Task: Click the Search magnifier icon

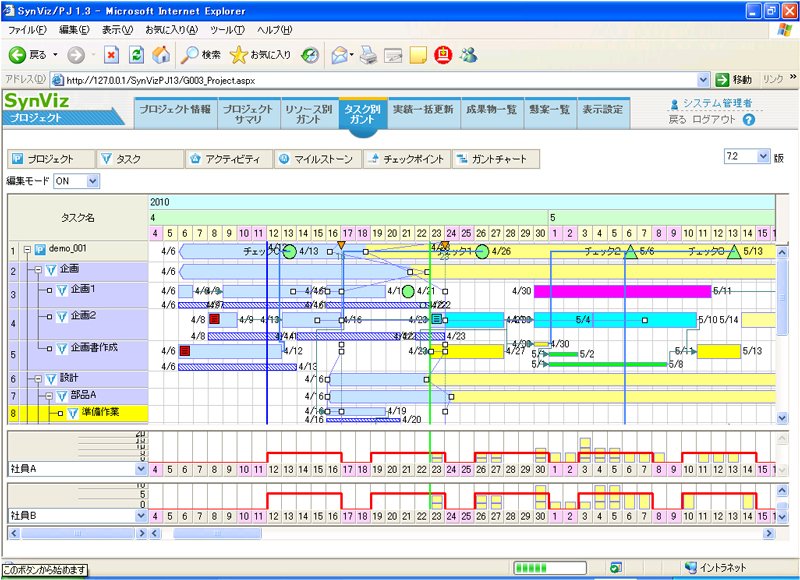Action: 189,55
